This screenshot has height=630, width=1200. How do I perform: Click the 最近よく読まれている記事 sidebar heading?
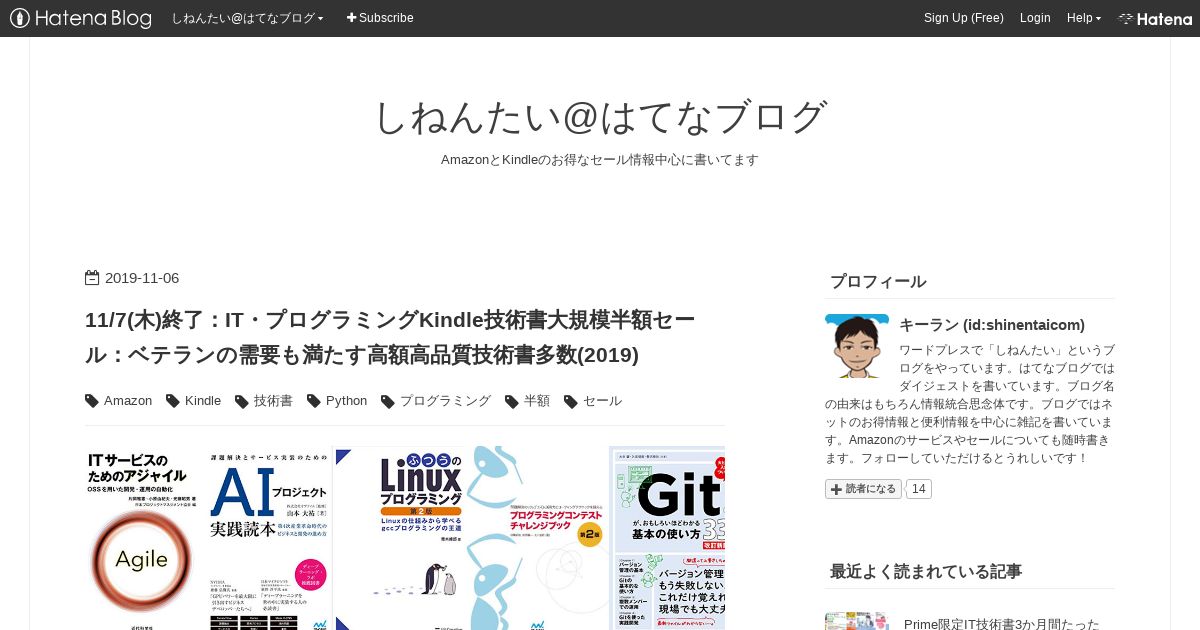[x=926, y=572]
